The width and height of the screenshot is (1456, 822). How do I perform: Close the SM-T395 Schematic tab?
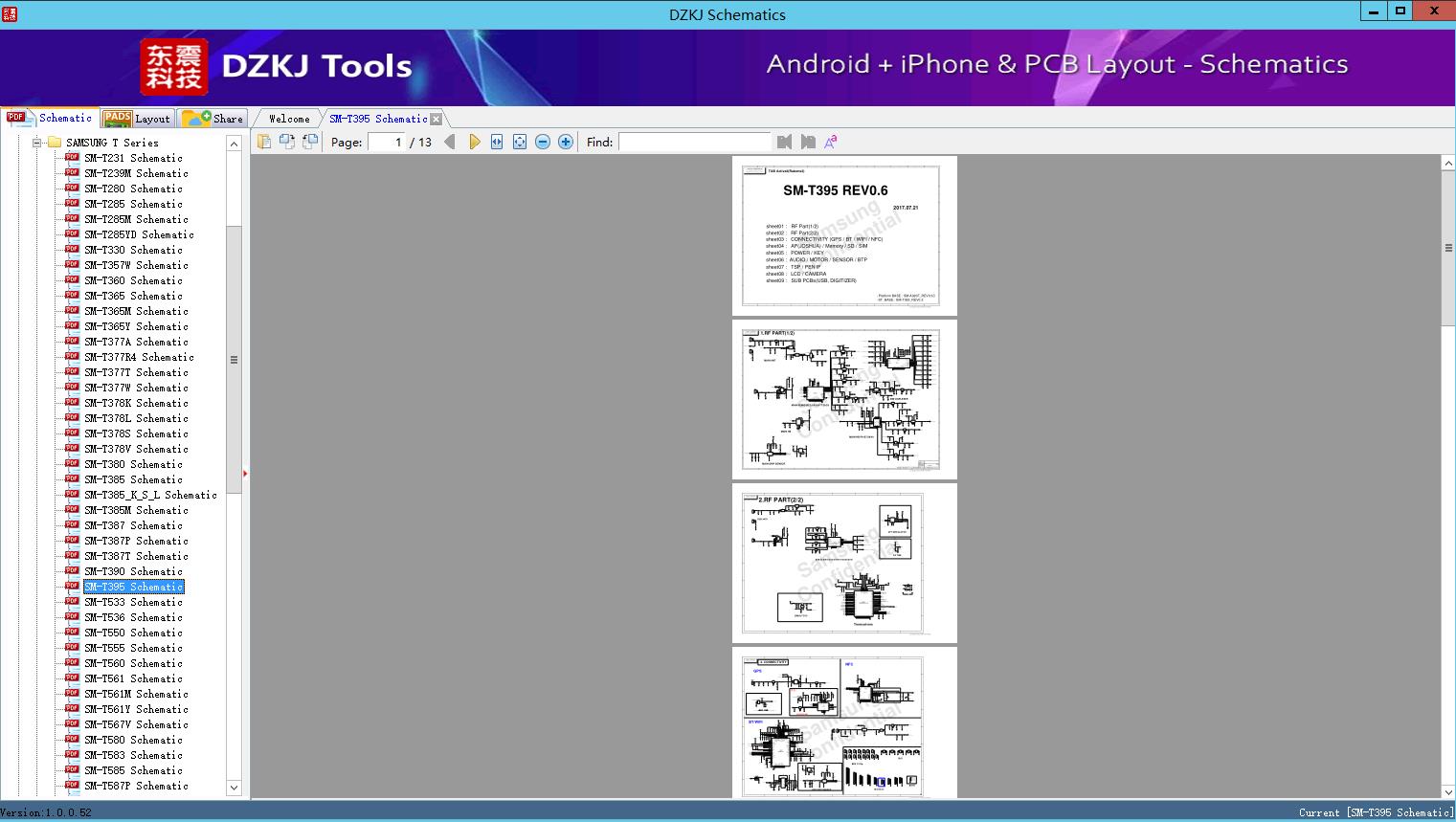[437, 119]
